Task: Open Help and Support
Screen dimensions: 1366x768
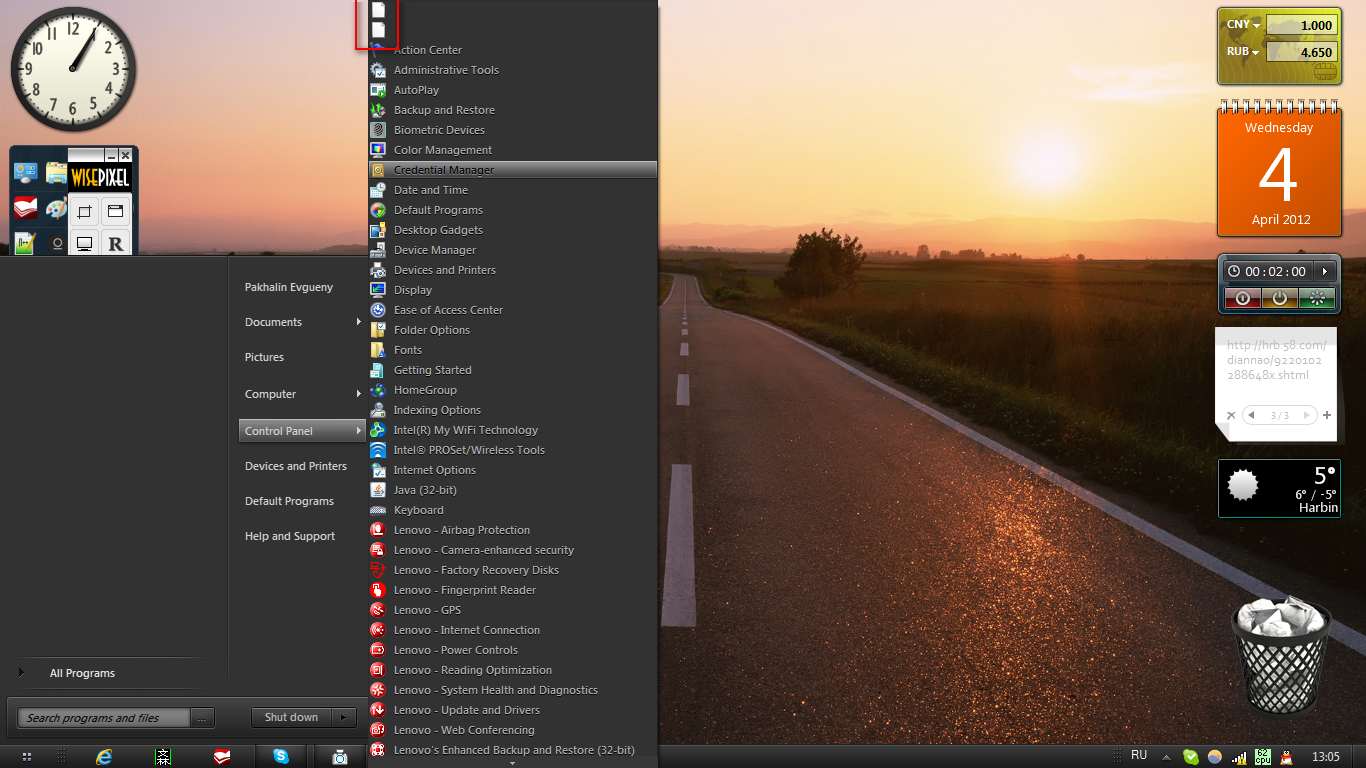Action: pyautogui.click(x=290, y=536)
